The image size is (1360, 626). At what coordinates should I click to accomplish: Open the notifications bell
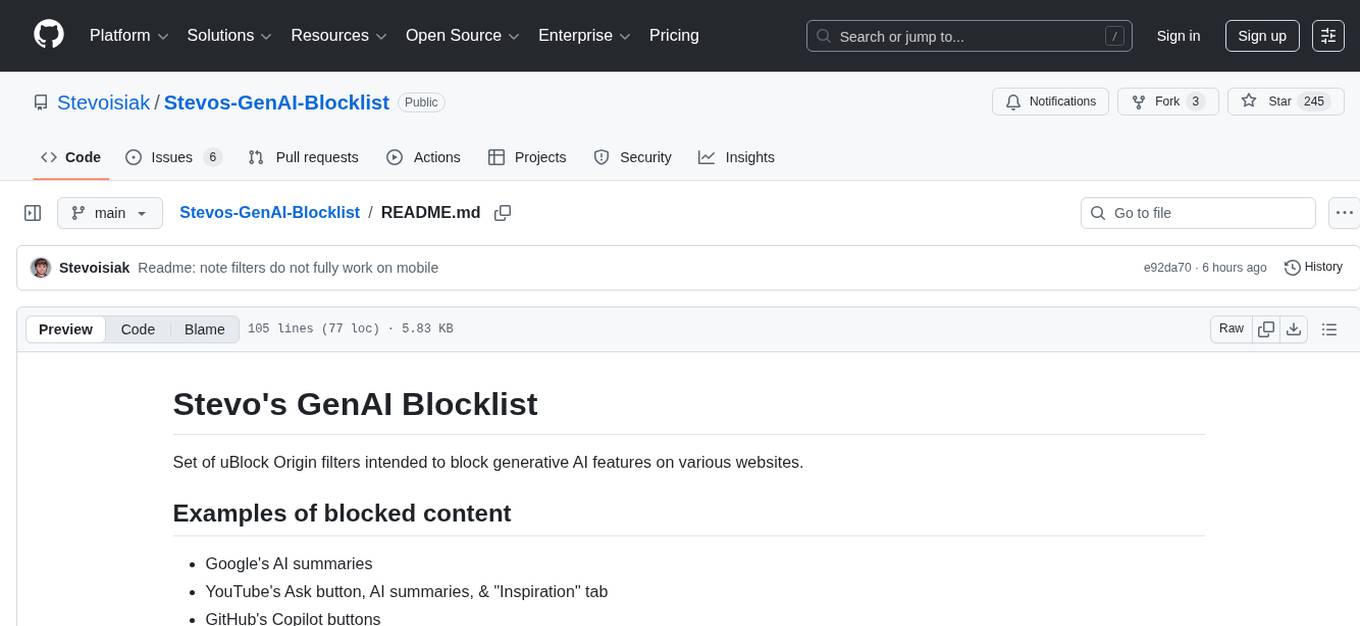pyautogui.click(x=1013, y=101)
